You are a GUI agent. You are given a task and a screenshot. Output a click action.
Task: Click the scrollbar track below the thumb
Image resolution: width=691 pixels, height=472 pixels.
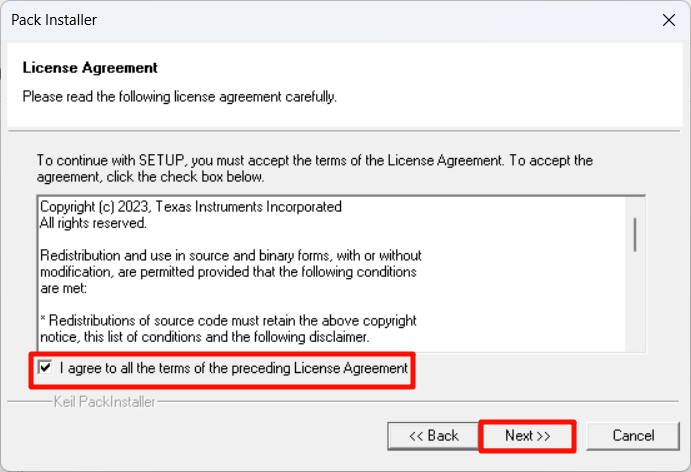tap(635, 302)
